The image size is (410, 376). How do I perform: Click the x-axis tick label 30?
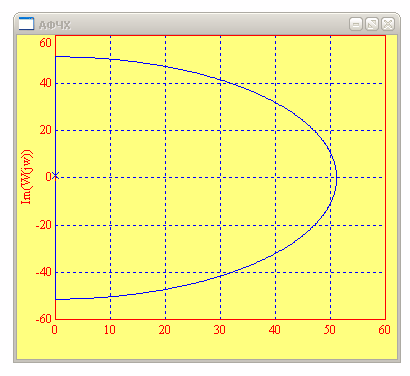pos(219,330)
